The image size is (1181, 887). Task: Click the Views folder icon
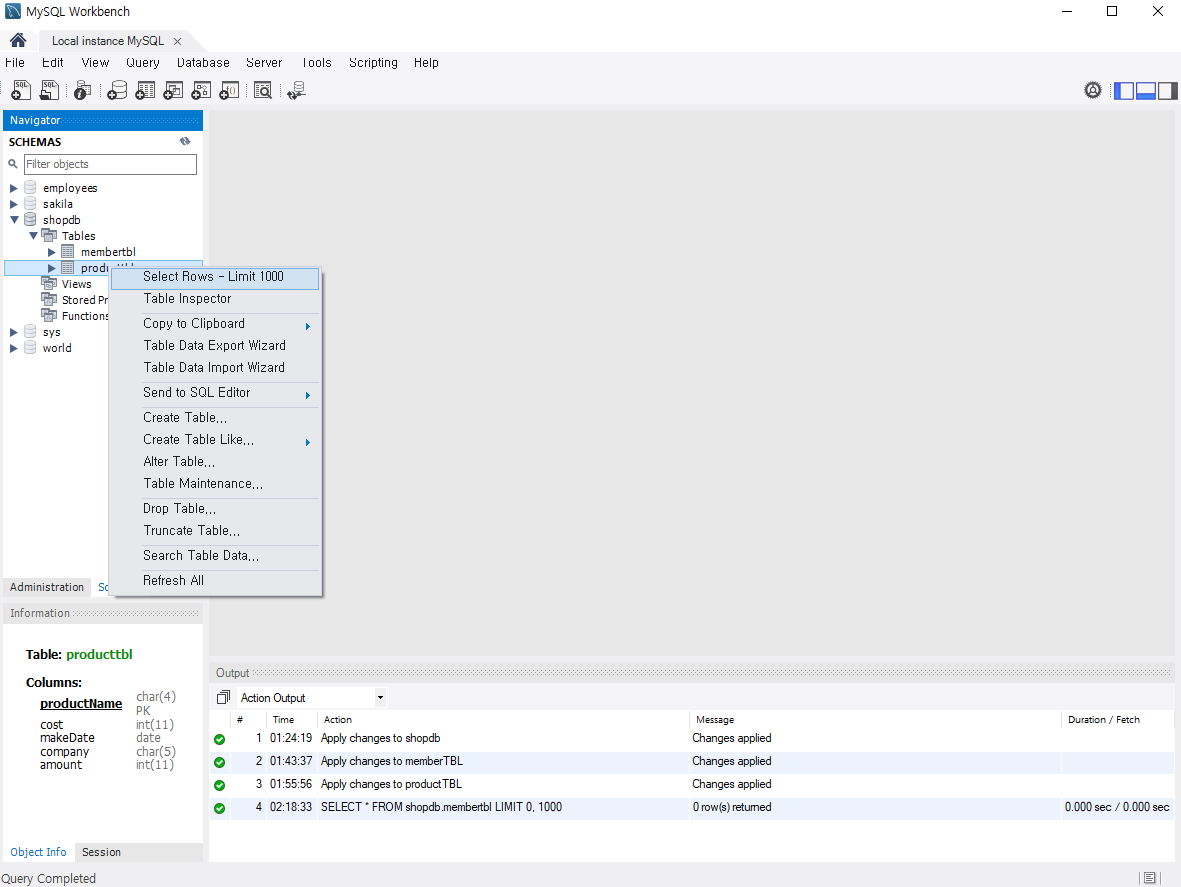[x=49, y=284]
